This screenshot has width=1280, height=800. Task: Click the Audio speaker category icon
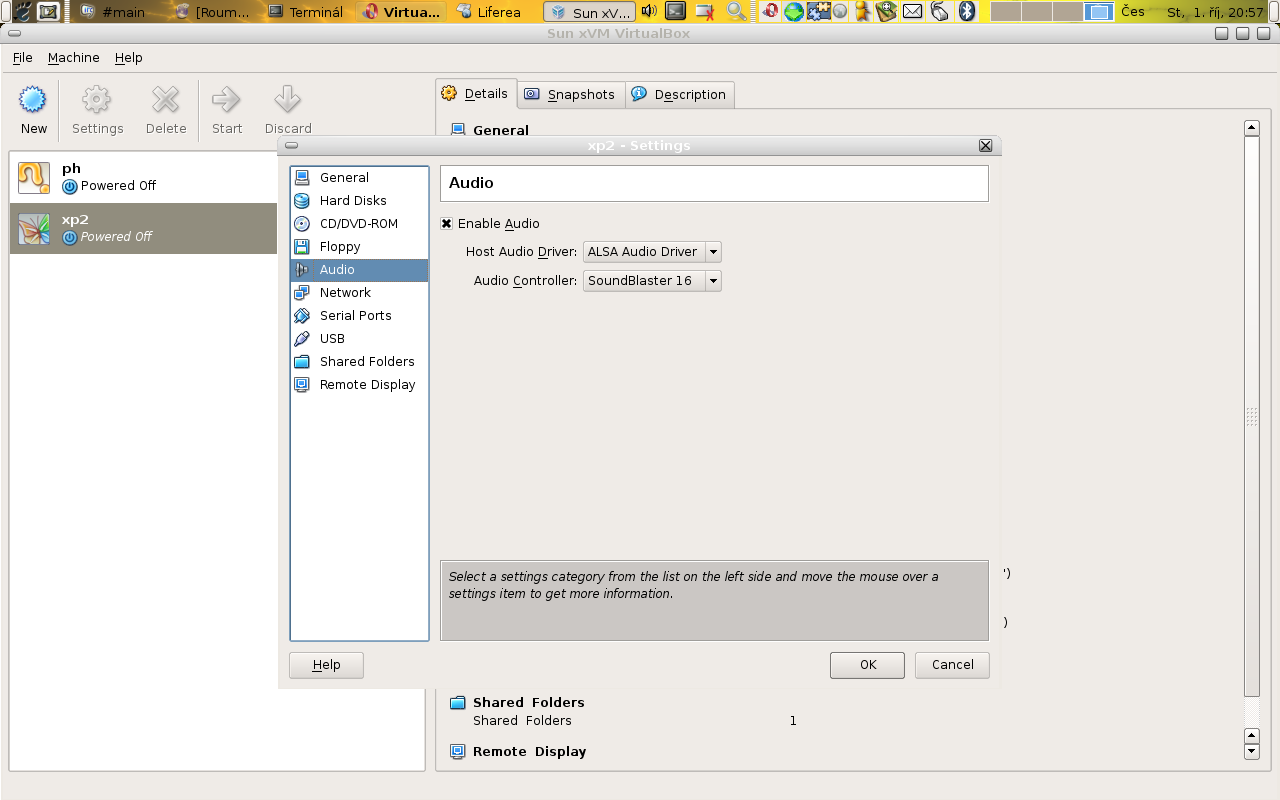(x=302, y=270)
